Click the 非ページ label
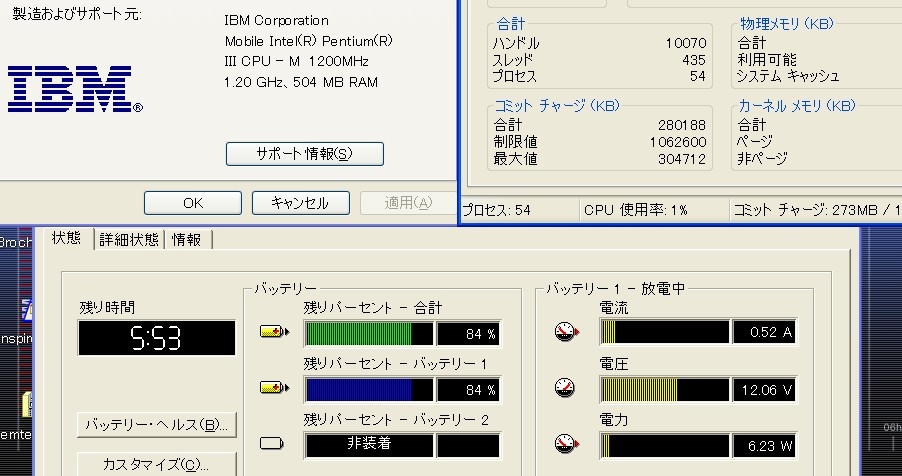The width and height of the screenshot is (902, 476). click(762, 159)
